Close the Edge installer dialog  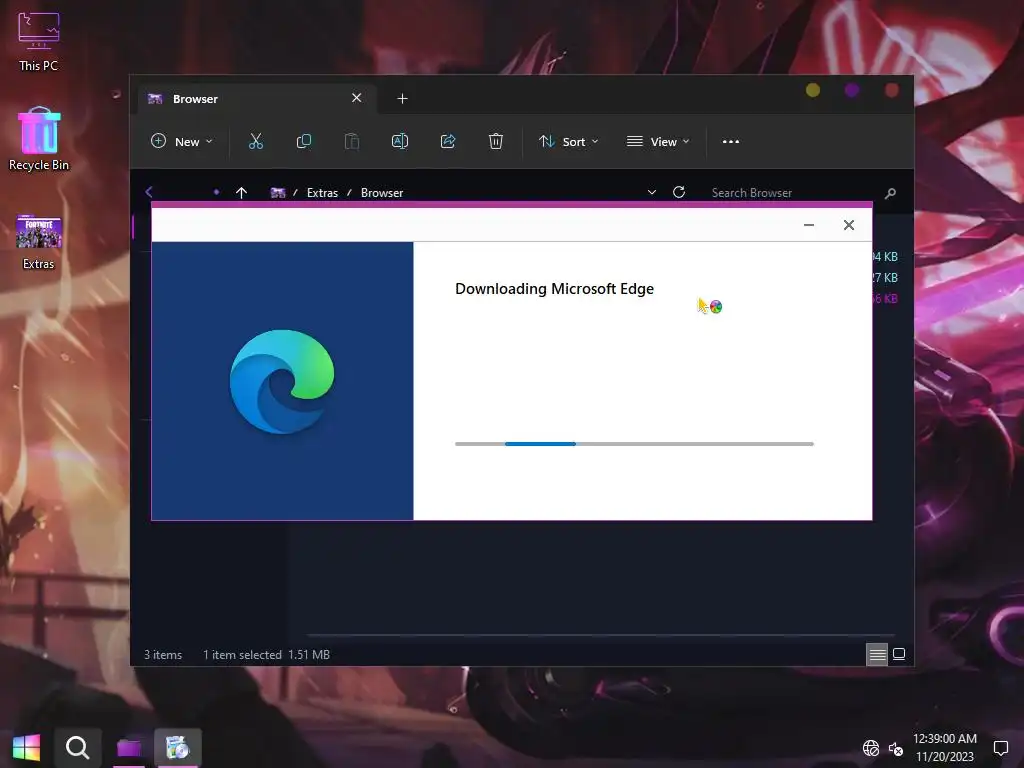click(x=848, y=225)
